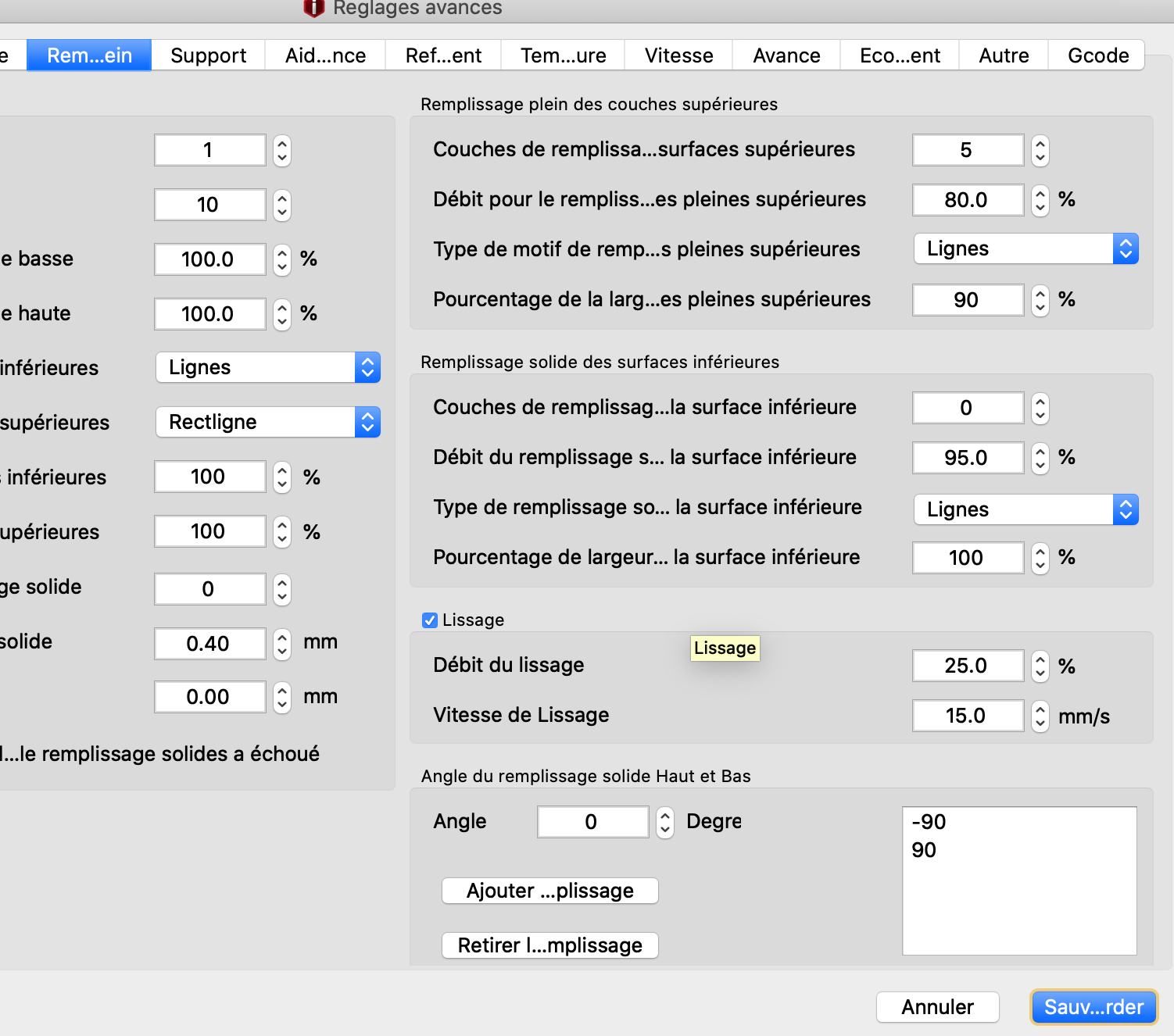Screen dimensions: 1174x1036
Task: Open top solid fill pattern type dropdown
Action: pos(1025,248)
